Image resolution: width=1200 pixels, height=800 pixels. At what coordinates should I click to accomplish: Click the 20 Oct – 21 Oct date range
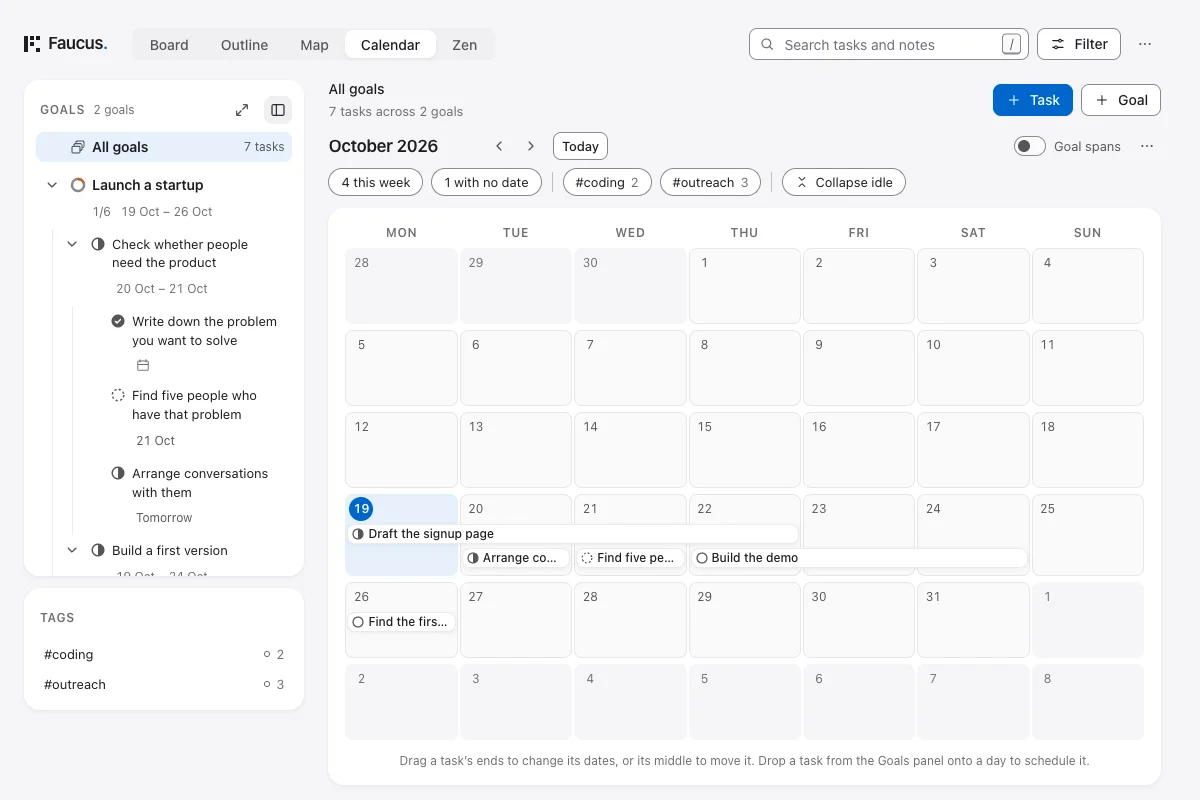(x=162, y=288)
